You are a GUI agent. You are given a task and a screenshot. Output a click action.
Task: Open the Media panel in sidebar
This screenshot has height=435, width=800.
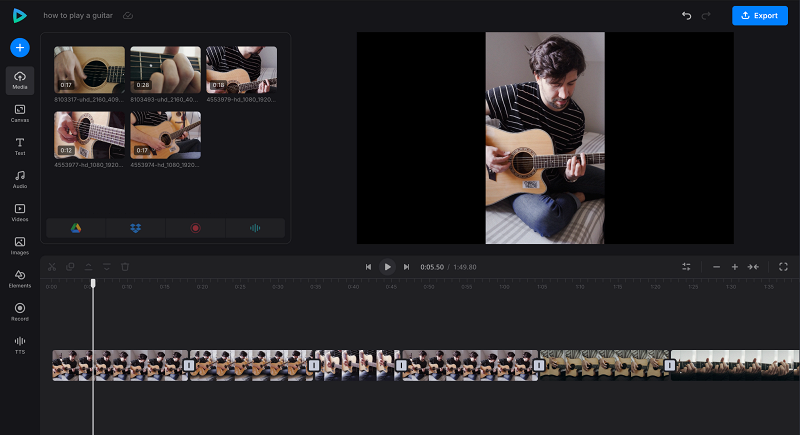click(x=20, y=81)
